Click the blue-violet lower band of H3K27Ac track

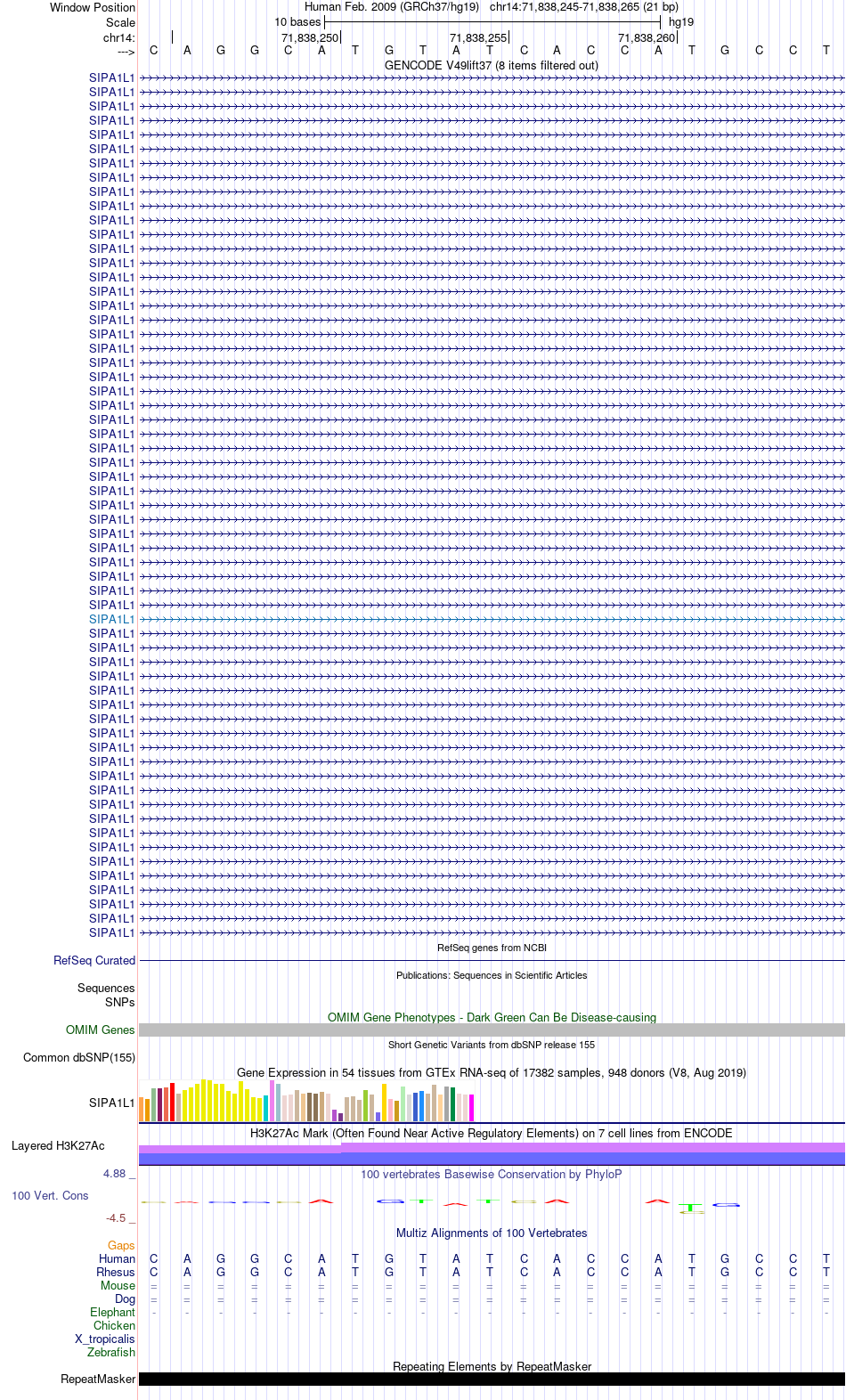pos(492,1159)
